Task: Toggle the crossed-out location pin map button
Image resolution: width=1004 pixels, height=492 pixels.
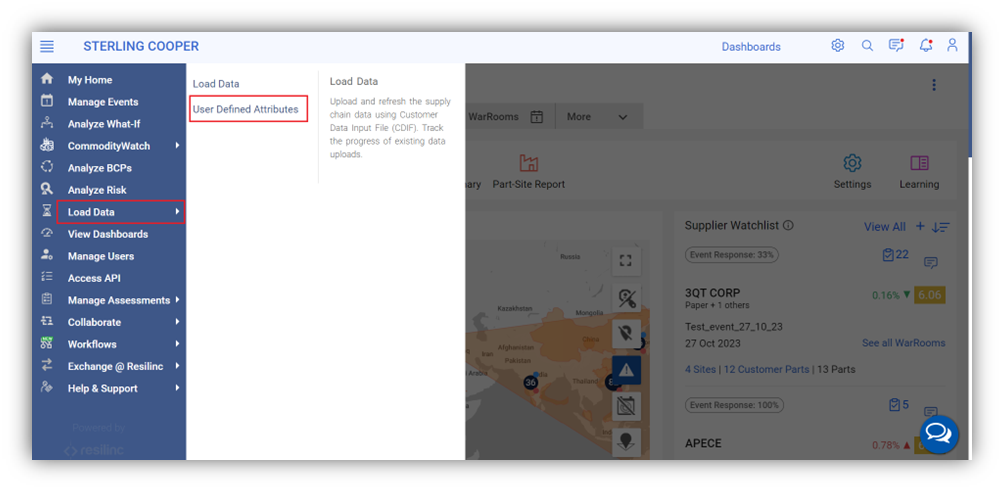Action: 626,333
